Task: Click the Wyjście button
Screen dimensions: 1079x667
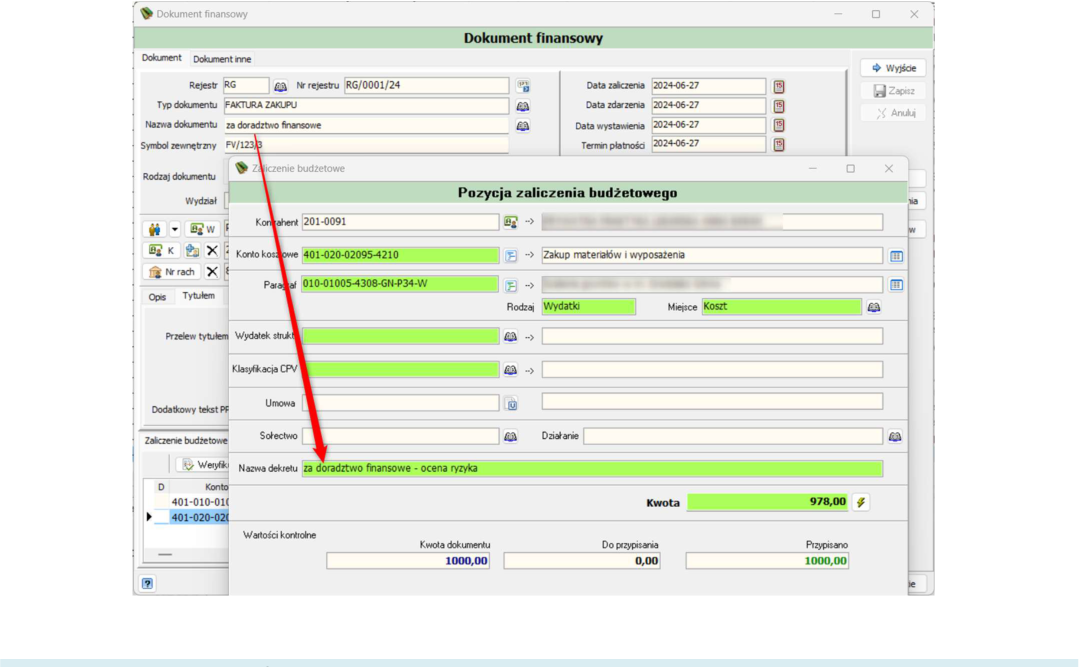Action: [893, 68]
